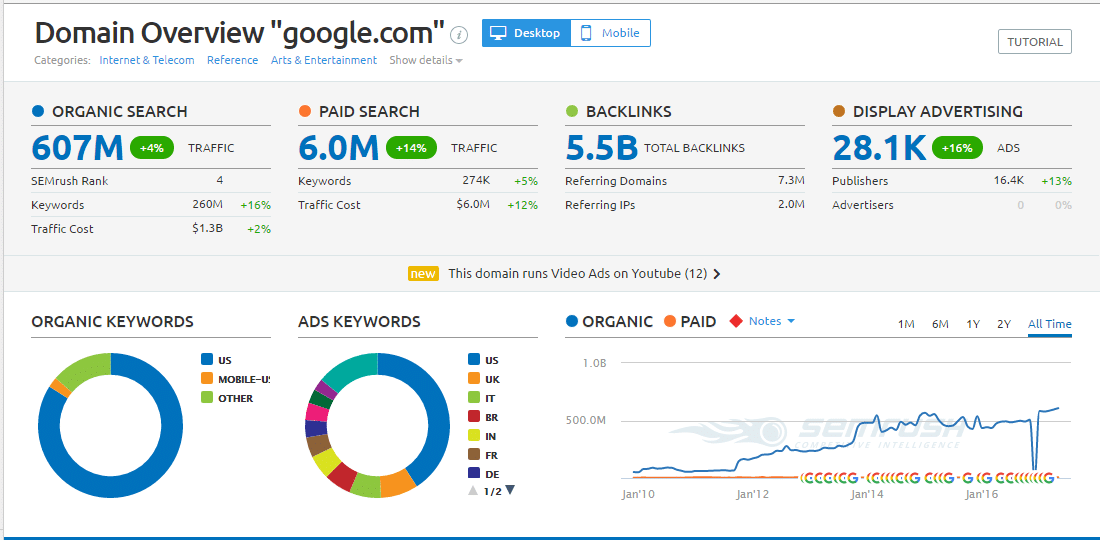Click the 607M organic traffic value
1100x540 pixels.
point(77,147)
